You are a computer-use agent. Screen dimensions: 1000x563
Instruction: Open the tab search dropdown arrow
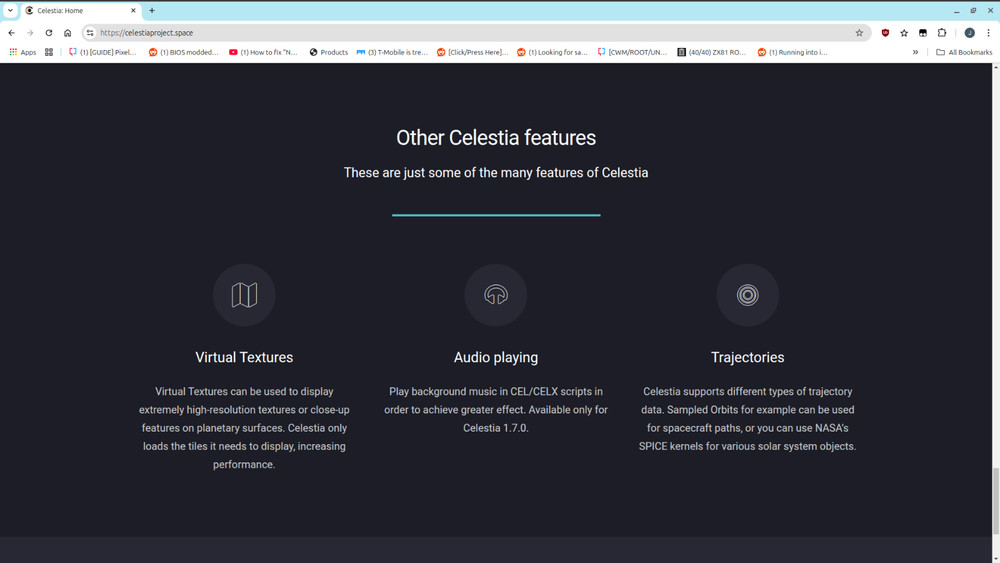[10, 10]
